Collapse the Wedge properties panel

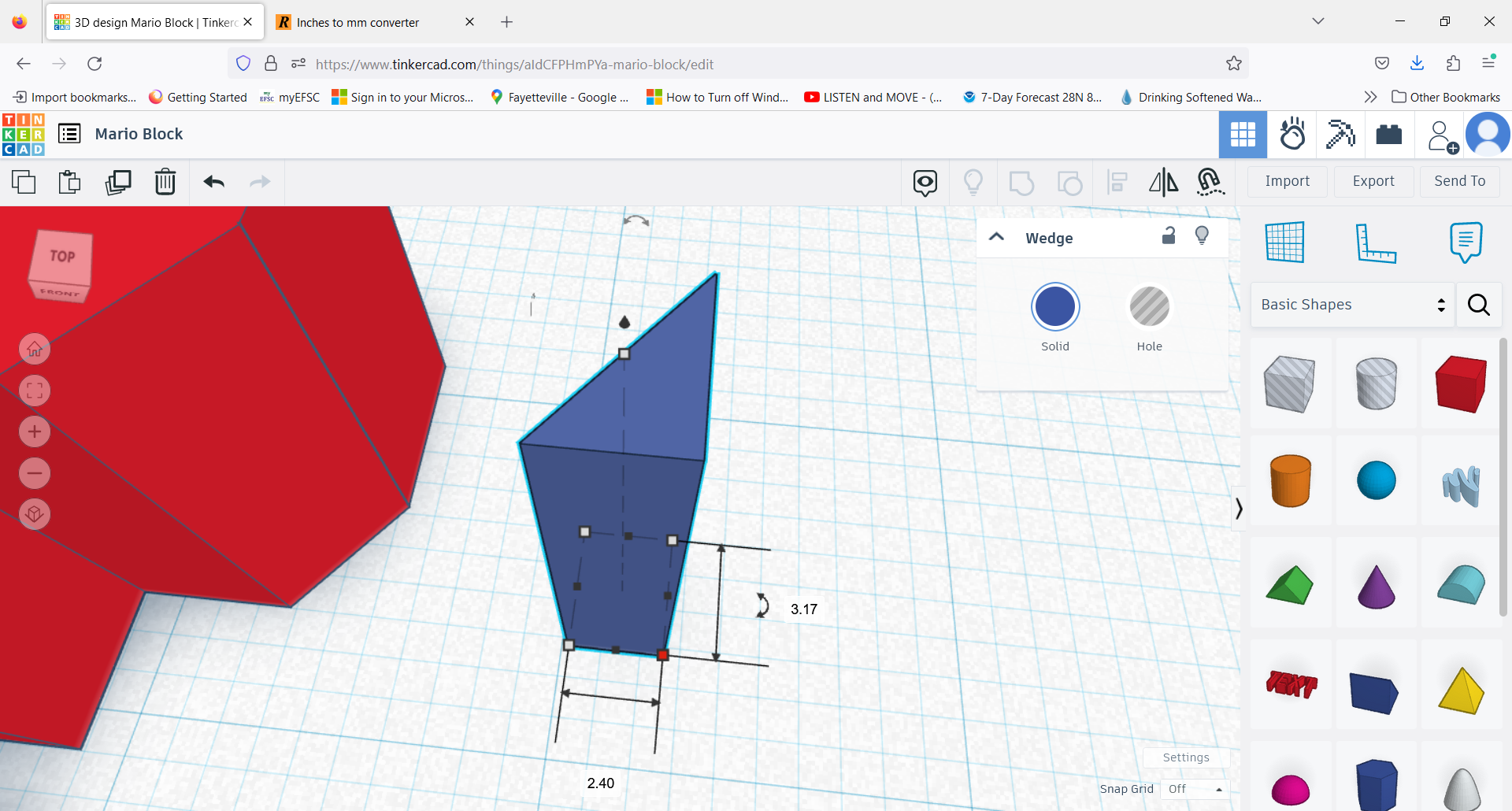[996, 236]
